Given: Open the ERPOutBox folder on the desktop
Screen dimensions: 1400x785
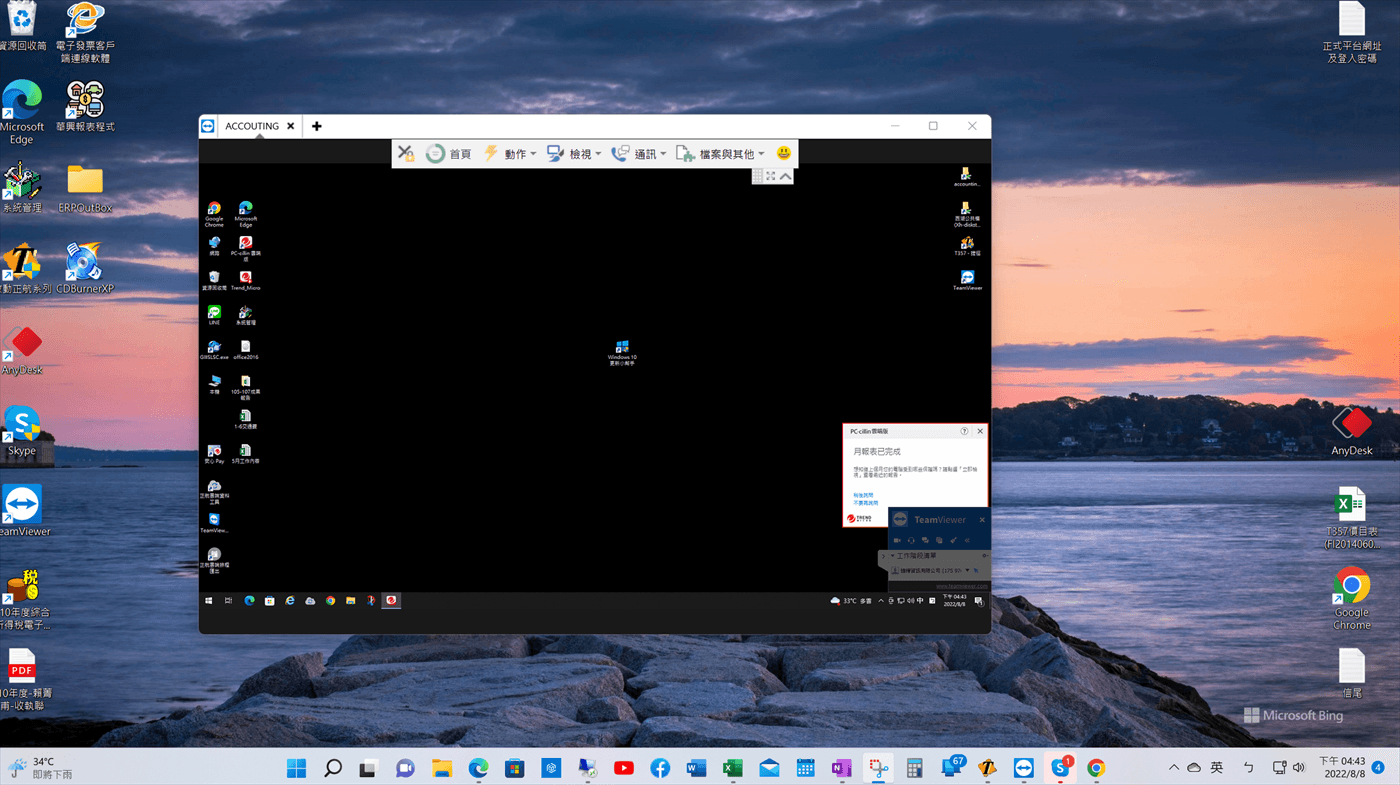Looking at the screenshot, I should (x=85, y=186).
